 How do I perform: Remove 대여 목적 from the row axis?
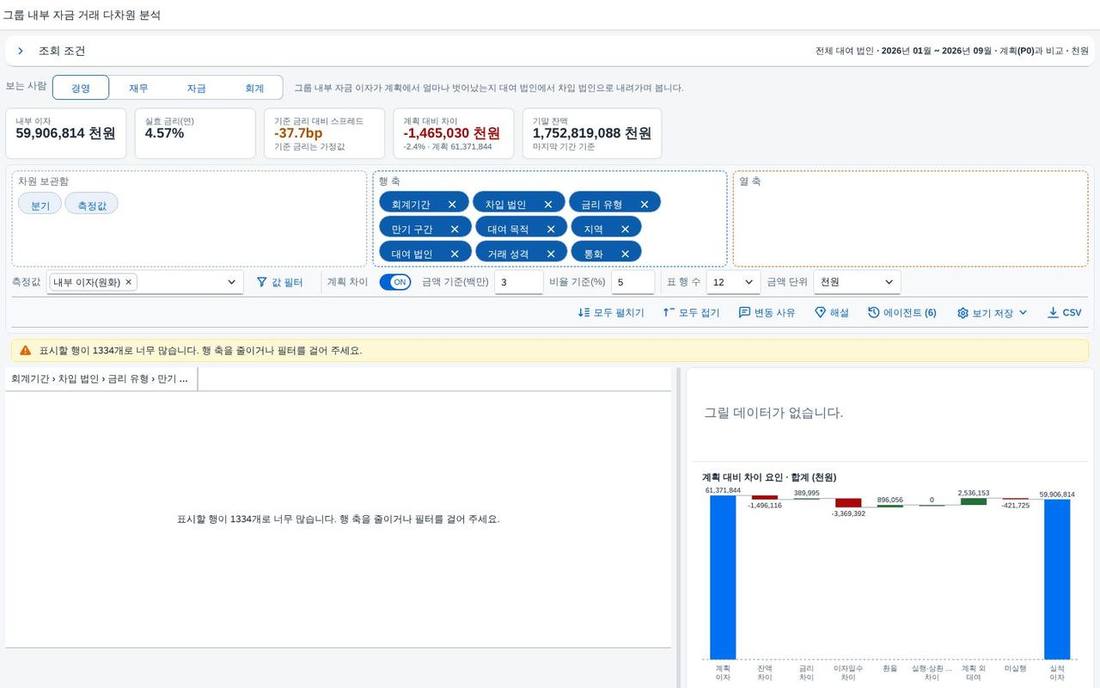pos(551,229)
